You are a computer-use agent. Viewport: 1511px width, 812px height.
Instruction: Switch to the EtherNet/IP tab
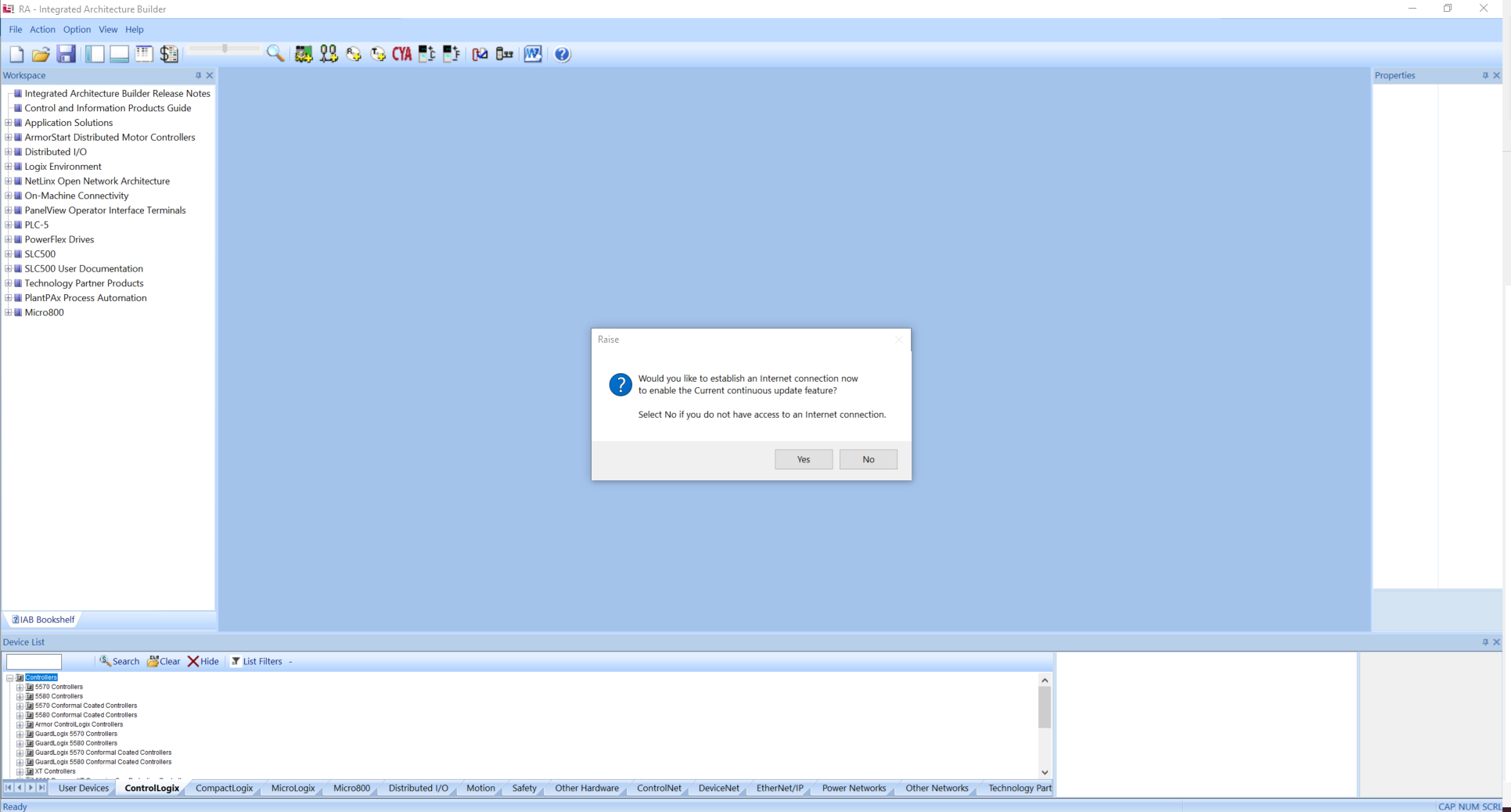click(x=779, y=788)
